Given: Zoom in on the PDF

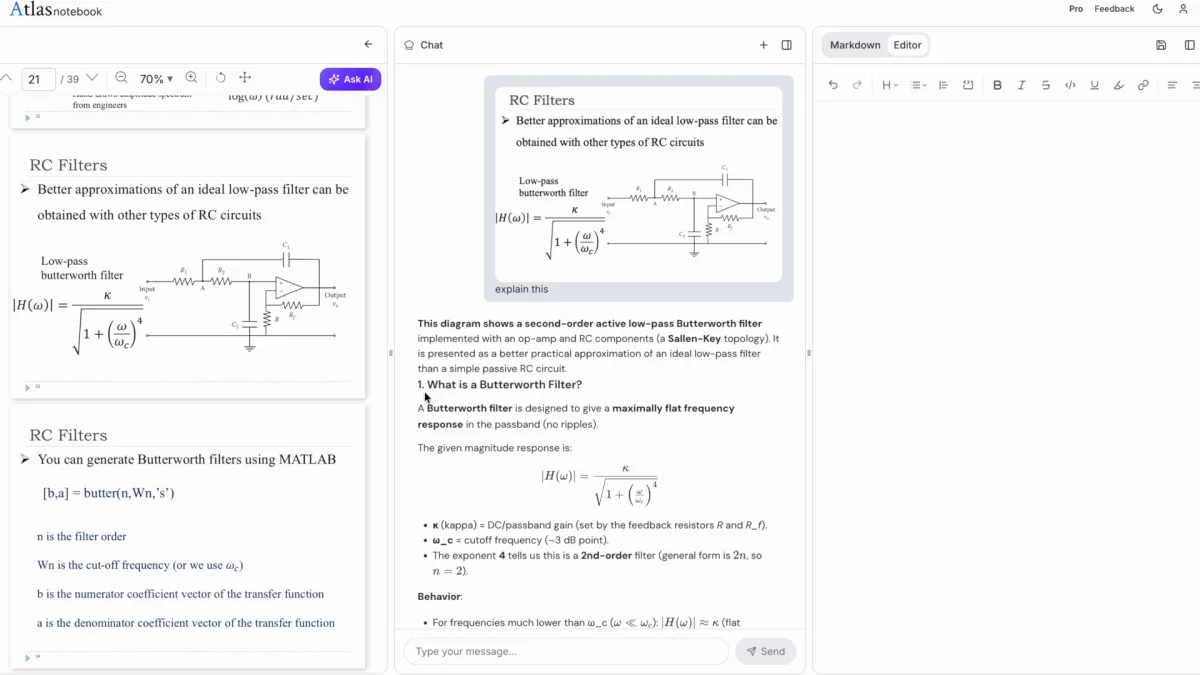Looking at the screenshot, I should pyautogui.click(x=191, y=78).
